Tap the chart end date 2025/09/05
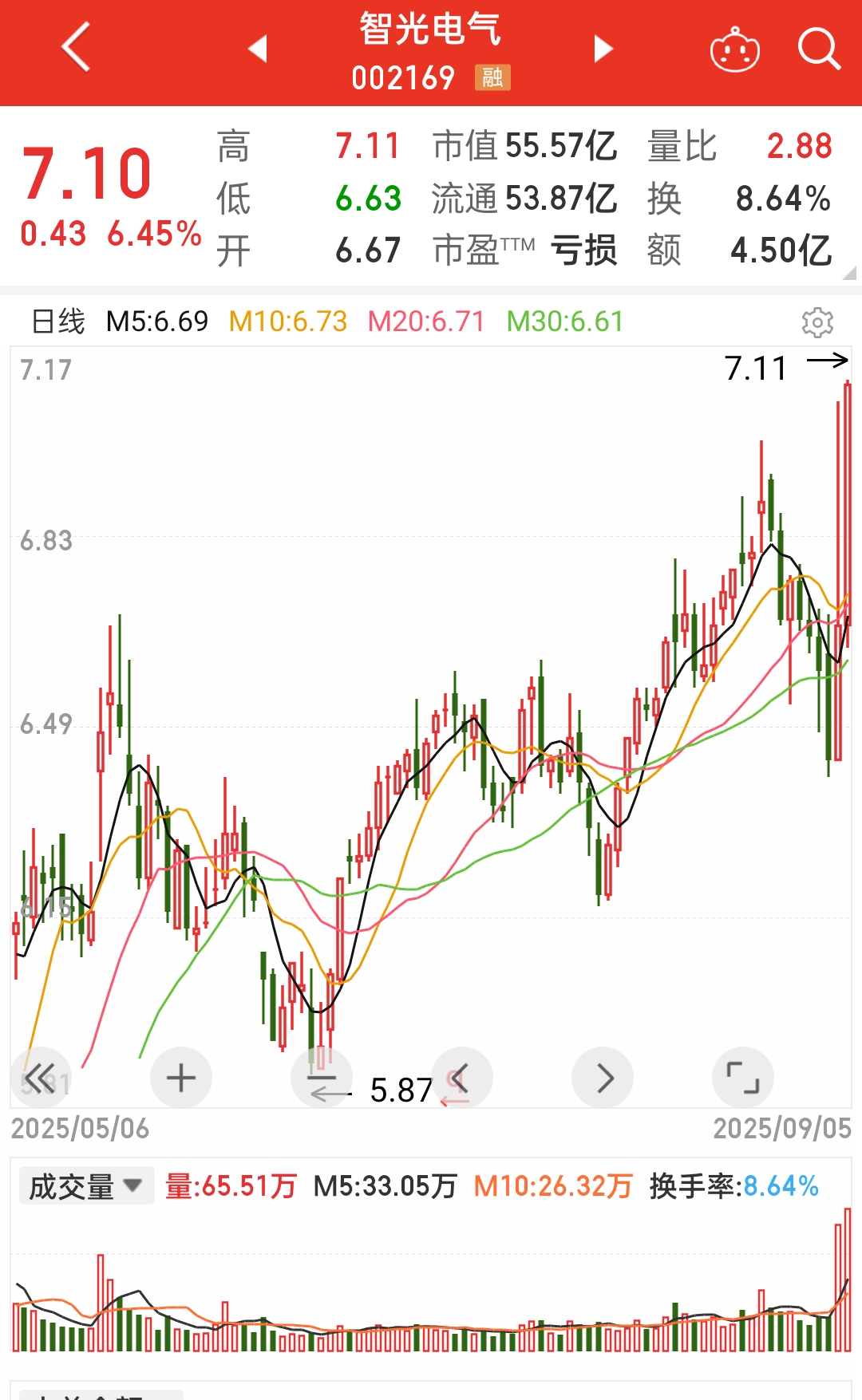This screenshot has width=862, height=1400. click(x=782, y=1129)
